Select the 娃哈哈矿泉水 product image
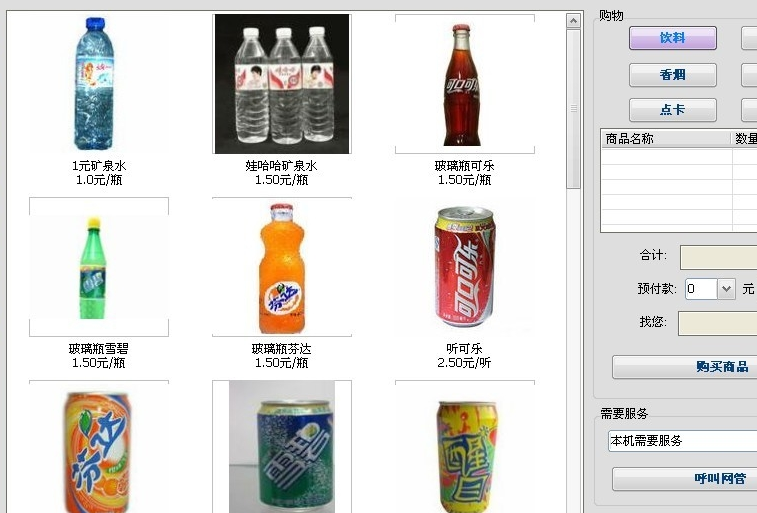757x513 pixels. click(282, 83)
